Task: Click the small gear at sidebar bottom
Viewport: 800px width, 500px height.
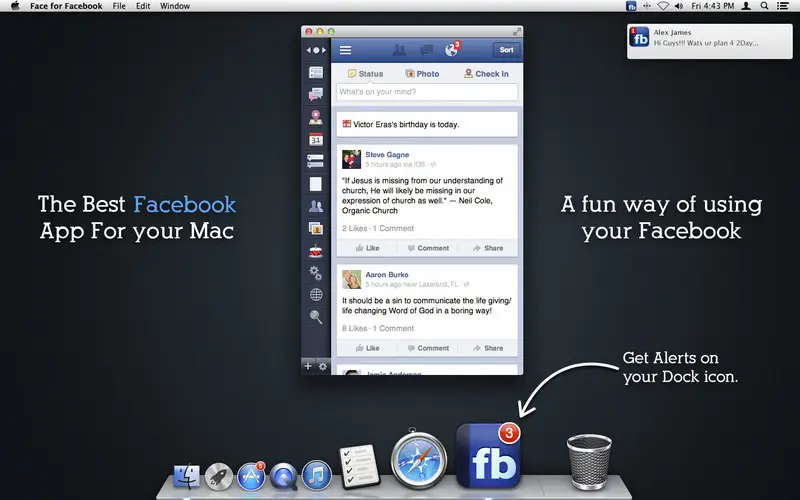Action: 323,366
